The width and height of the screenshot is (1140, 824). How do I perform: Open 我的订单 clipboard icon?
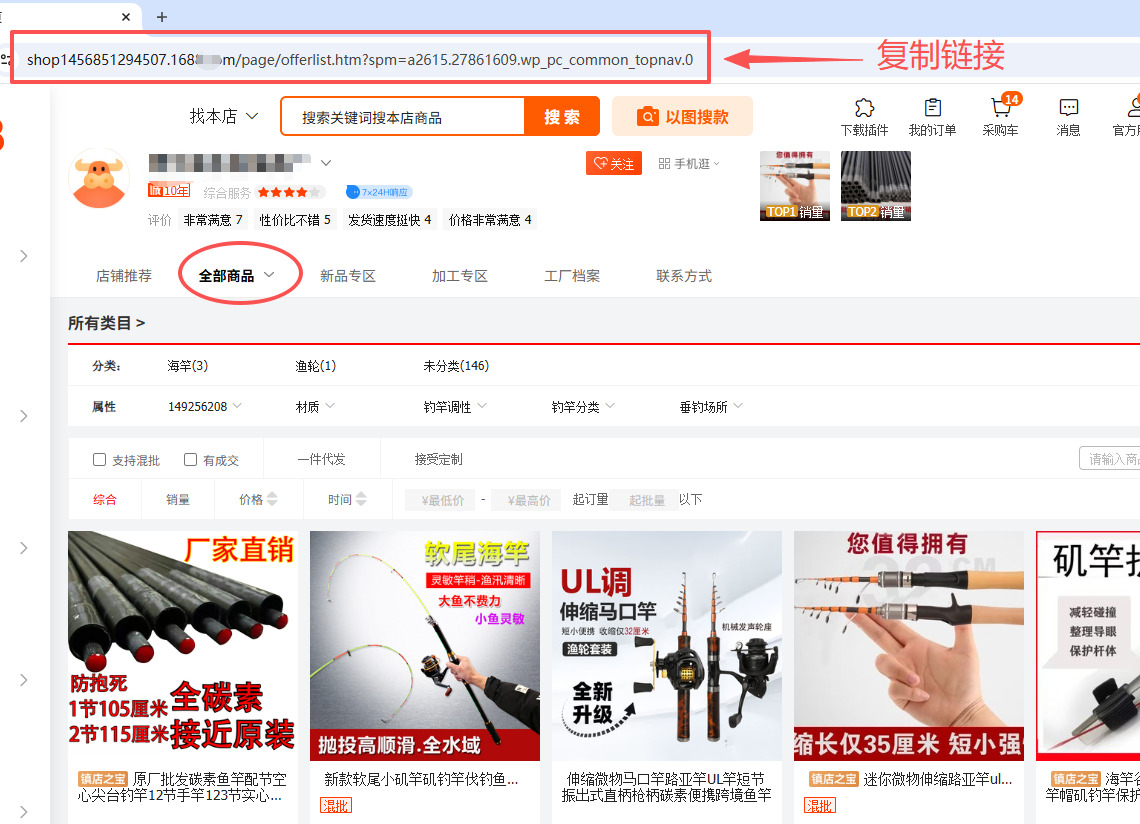coord(932,108)
